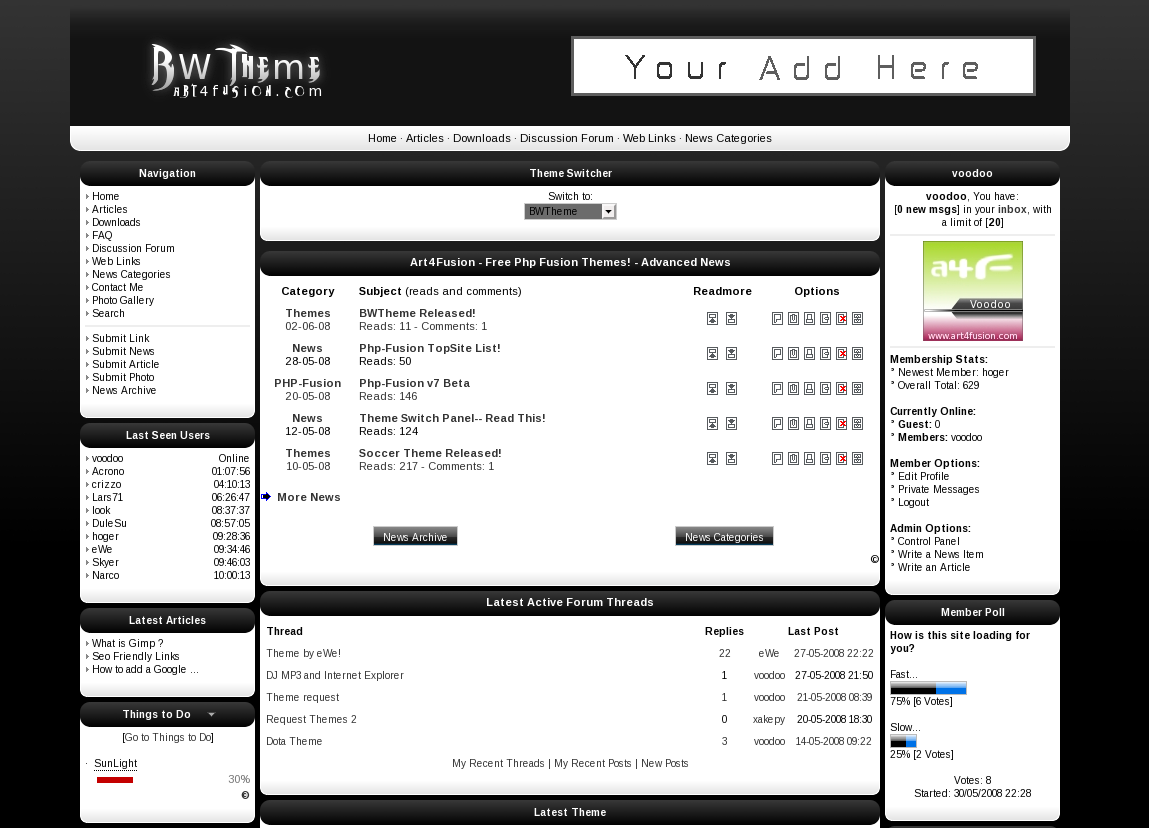Click Write a News Item admin link
The height and width of the screenshot is (828, 1149).
click(x=941, y=555)
